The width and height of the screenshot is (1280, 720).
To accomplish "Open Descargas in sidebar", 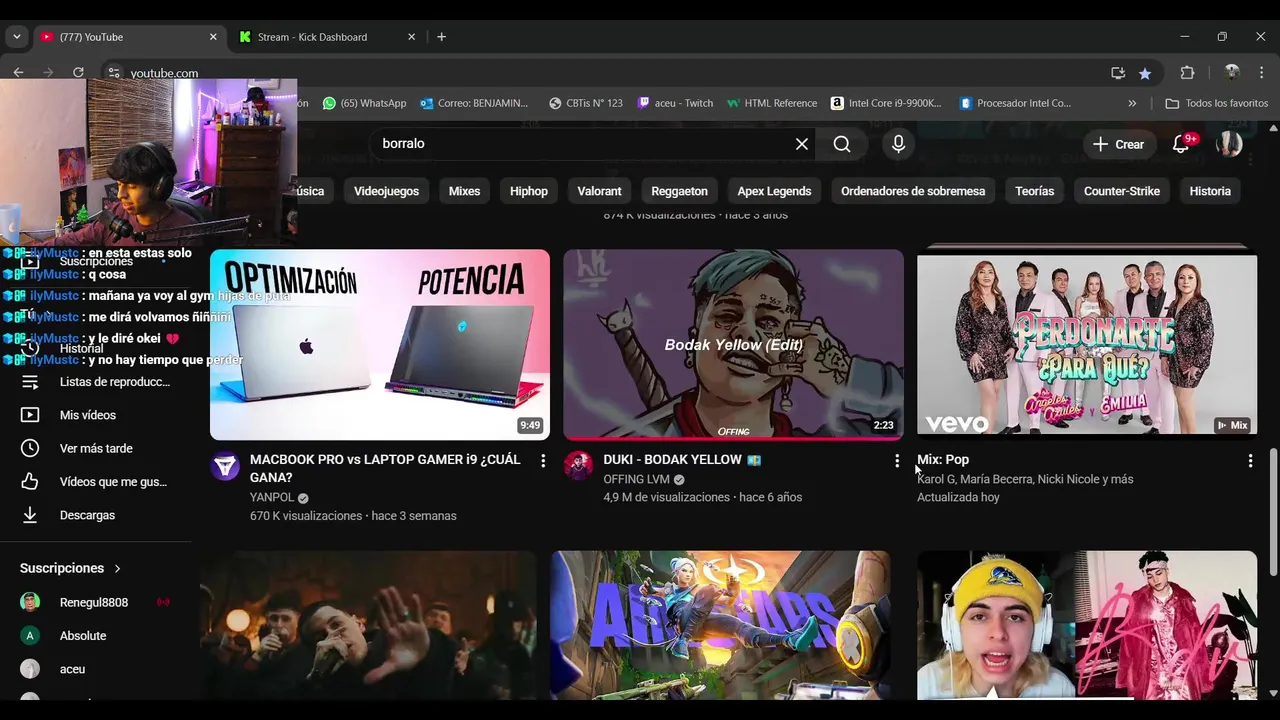I will 96,515.
